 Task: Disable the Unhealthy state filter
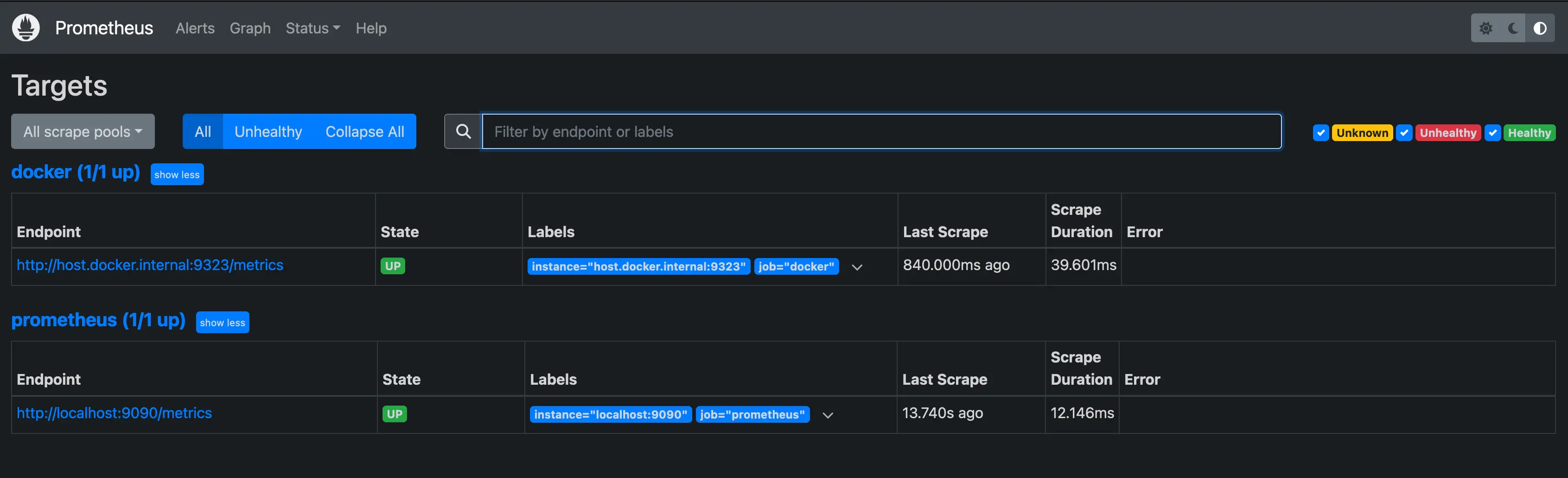[x=1404, y=133]
